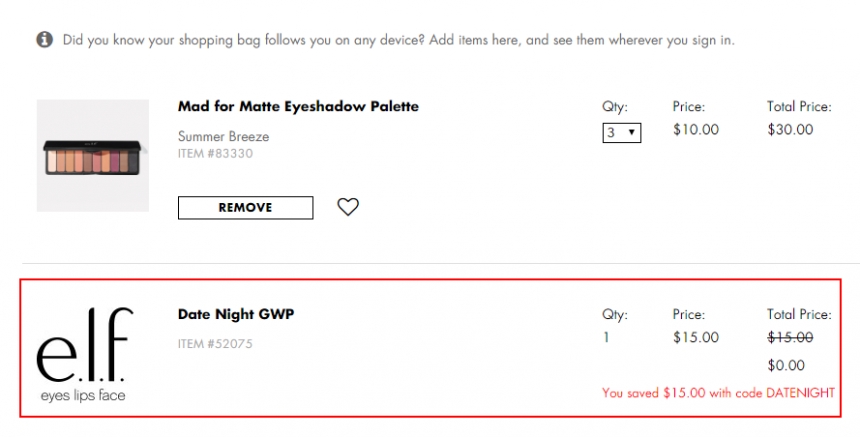The image size is (860, 437).
Task: Click the info icon beside shopping bag notice
Action: pyautogui.click(x=45, y=40)
